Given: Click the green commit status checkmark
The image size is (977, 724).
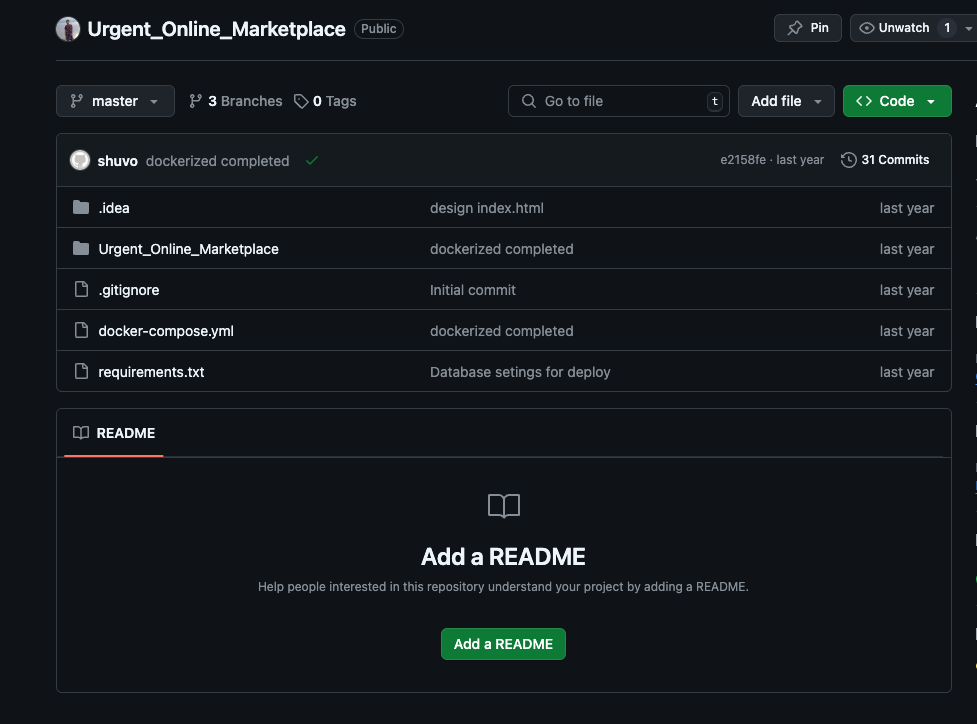Looking at the screenshot, I should point(312,160).
